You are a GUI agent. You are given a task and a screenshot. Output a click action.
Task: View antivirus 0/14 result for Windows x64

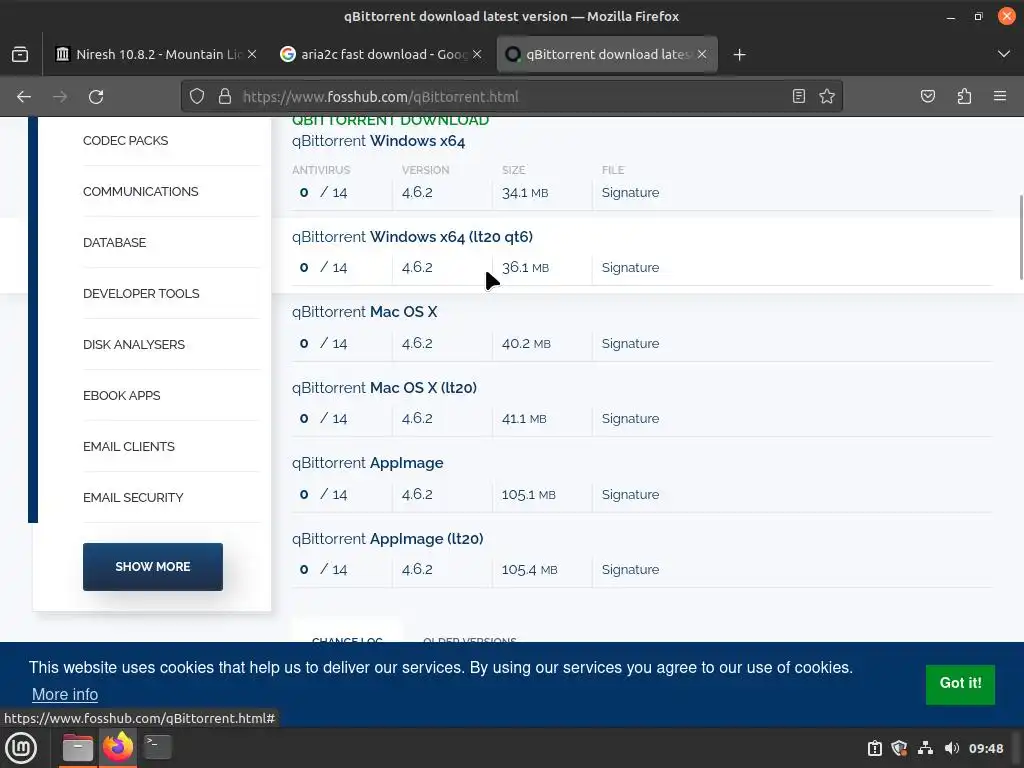323,193
